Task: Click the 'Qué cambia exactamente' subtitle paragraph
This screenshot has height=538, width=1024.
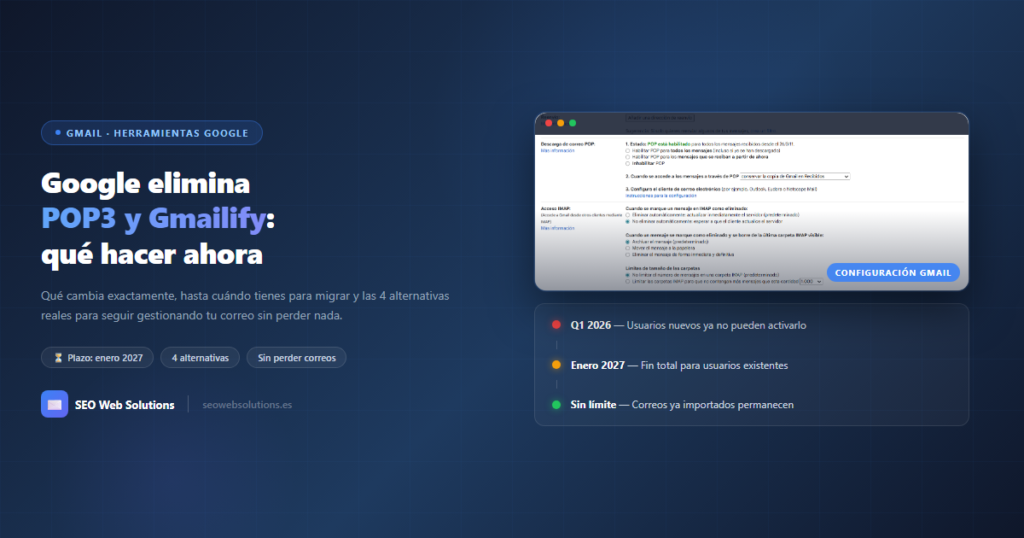Action: click(x=245, y=306)
